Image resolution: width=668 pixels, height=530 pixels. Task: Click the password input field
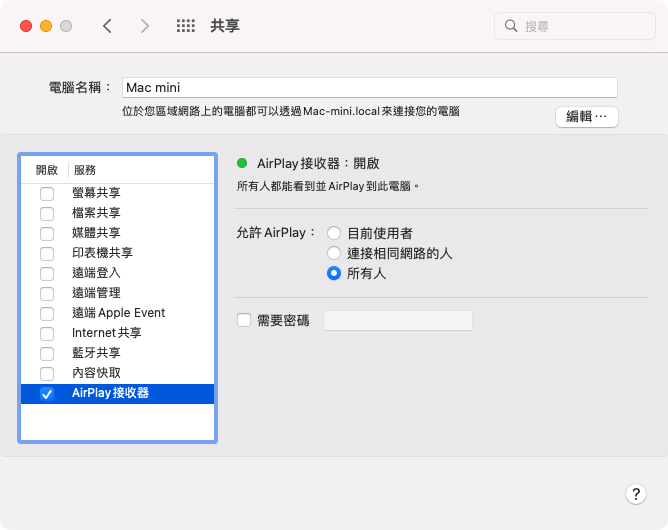[397, 321]
